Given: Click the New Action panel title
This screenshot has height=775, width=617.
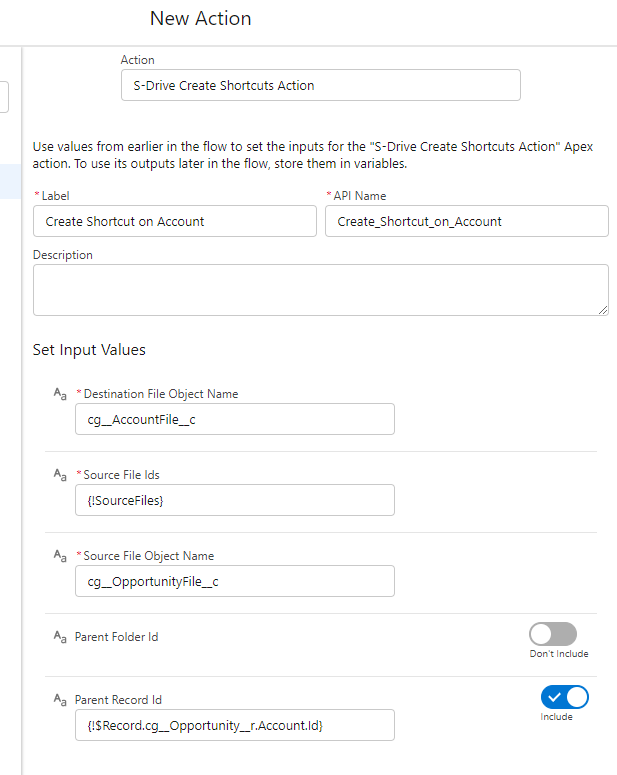Looking at the screenshot, I should tap(201, 19).
